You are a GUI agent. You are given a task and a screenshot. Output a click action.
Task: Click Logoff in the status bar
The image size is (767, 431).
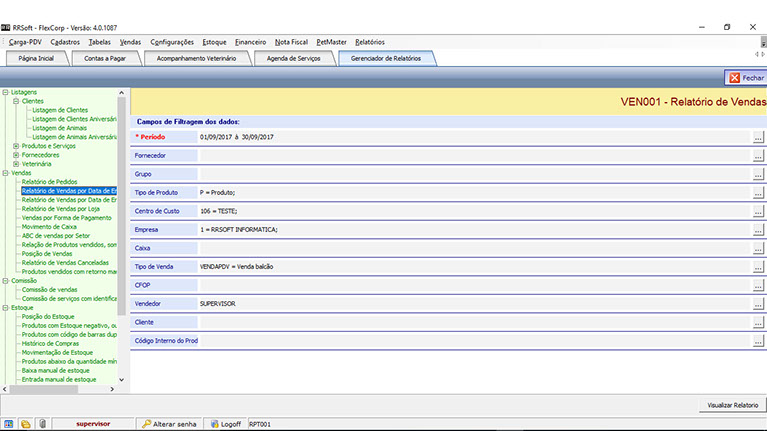pyautogui.click(x=225, y=424)
